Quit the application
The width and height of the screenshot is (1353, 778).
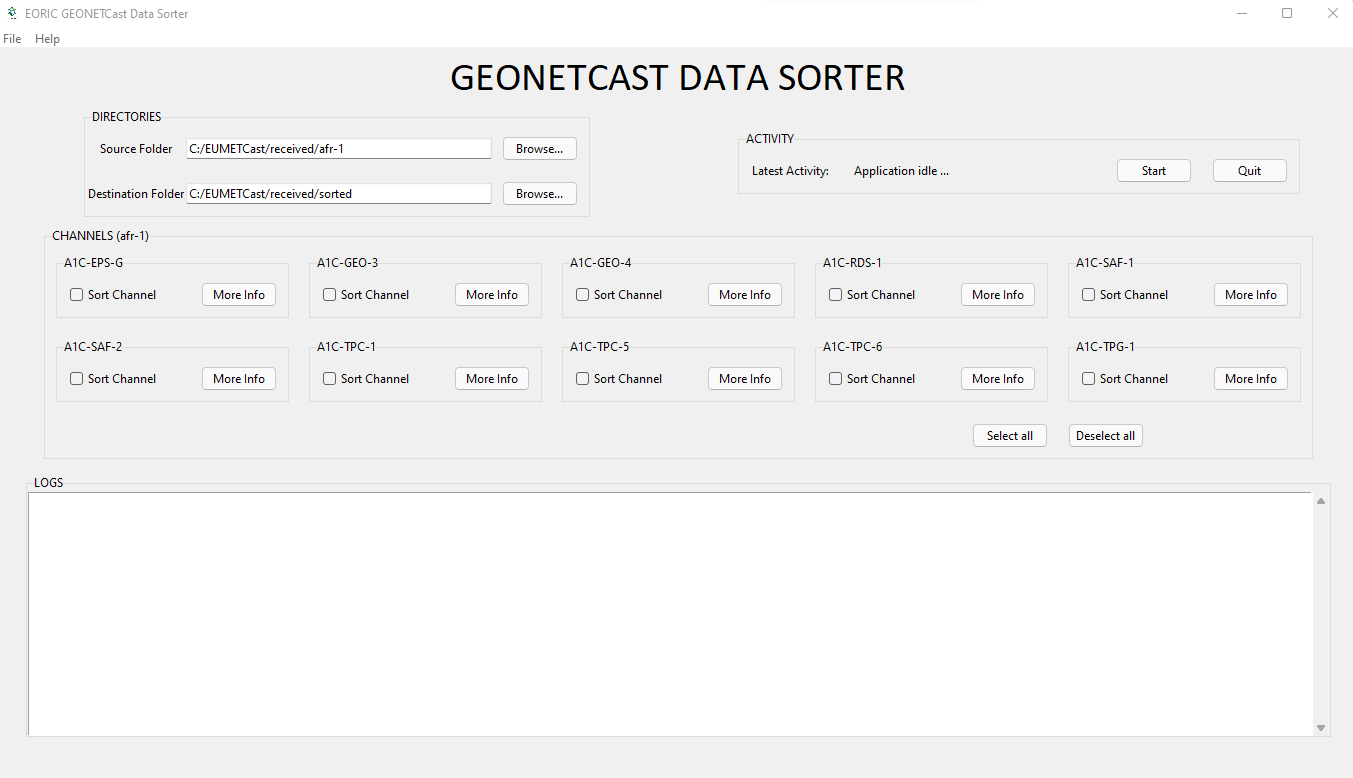click(x=1250, y=171)
